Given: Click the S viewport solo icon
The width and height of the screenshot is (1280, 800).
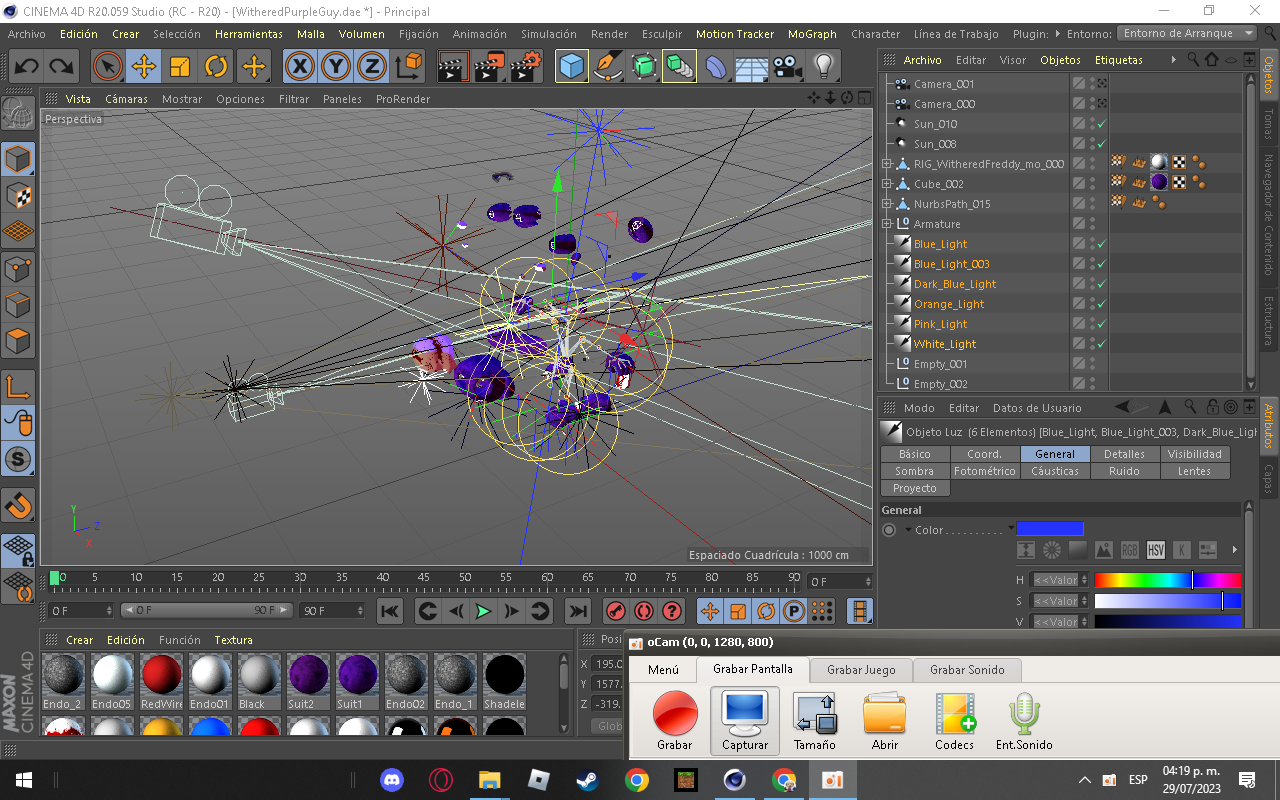Looking at the screenshot, I should [18, 459].
